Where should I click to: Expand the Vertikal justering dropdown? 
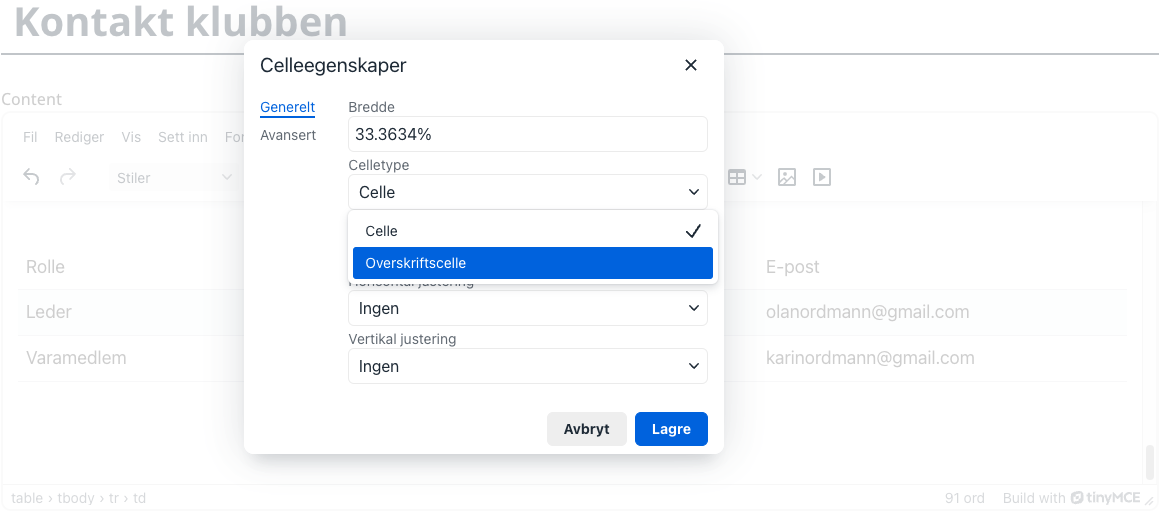point(527,367)
